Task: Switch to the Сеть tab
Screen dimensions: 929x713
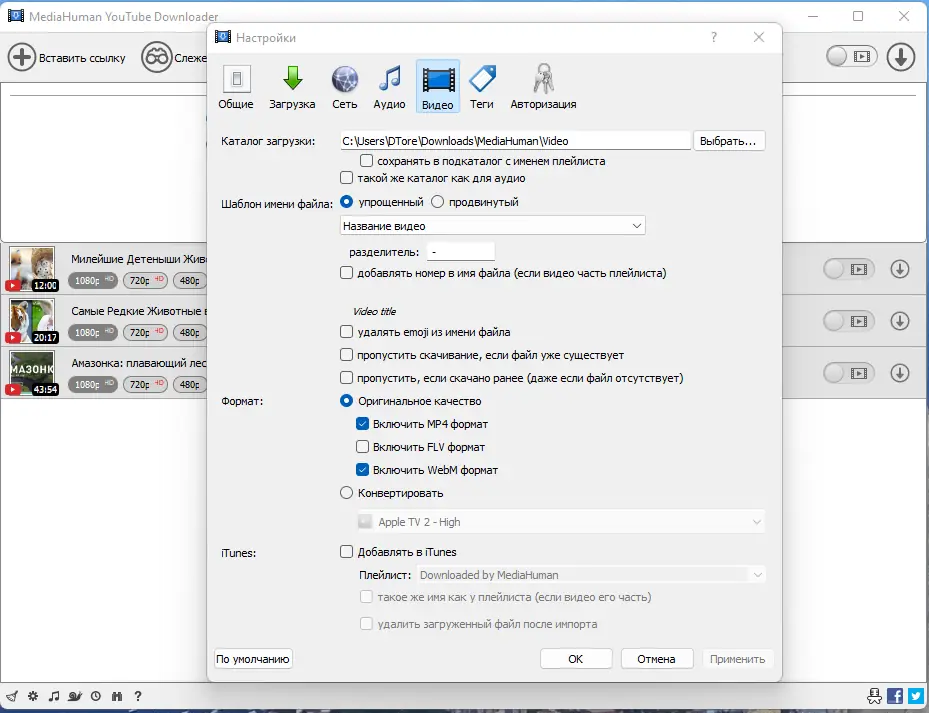Action: tap(345, 87)
